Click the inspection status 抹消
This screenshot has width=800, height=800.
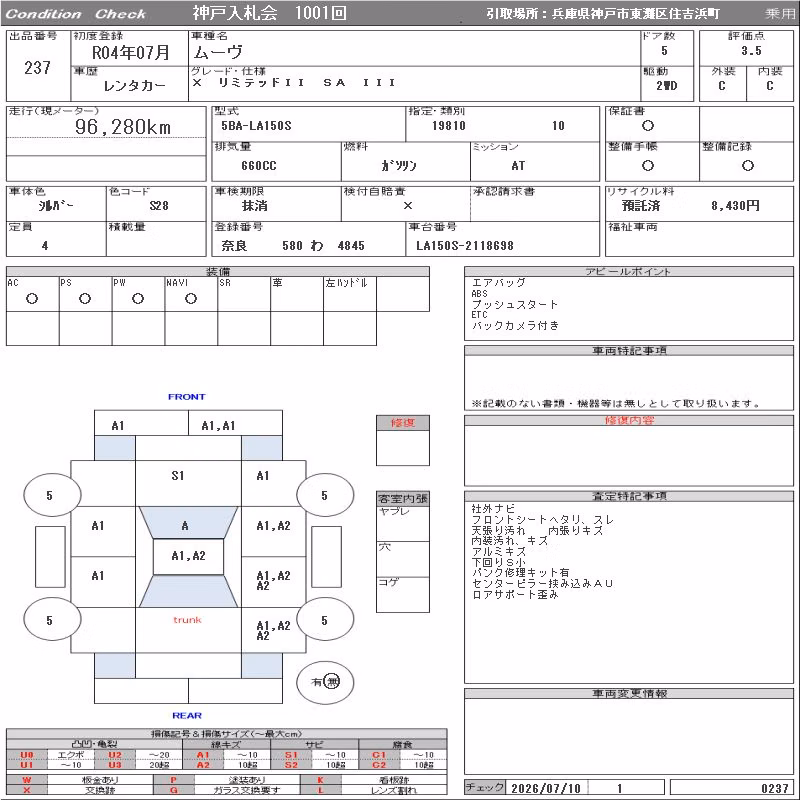(x=255, y=206)
